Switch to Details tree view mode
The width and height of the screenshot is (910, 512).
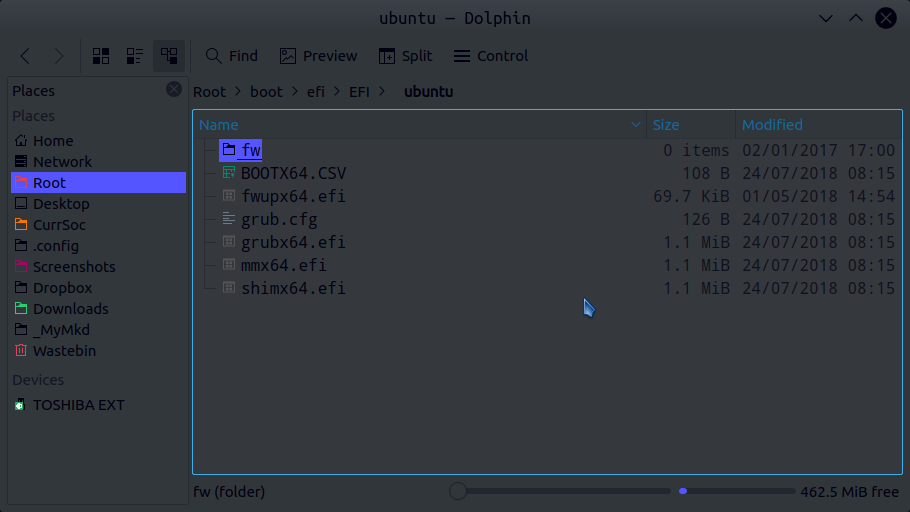(x=169, y=56)
